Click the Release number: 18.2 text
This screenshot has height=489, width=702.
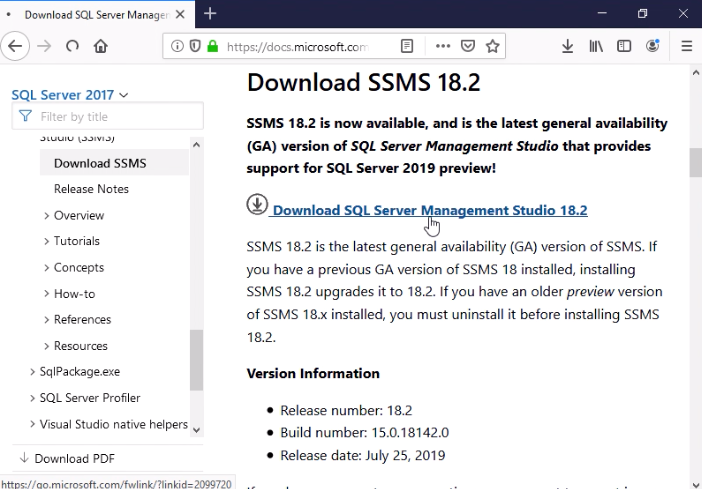click(x=346, y=410)
